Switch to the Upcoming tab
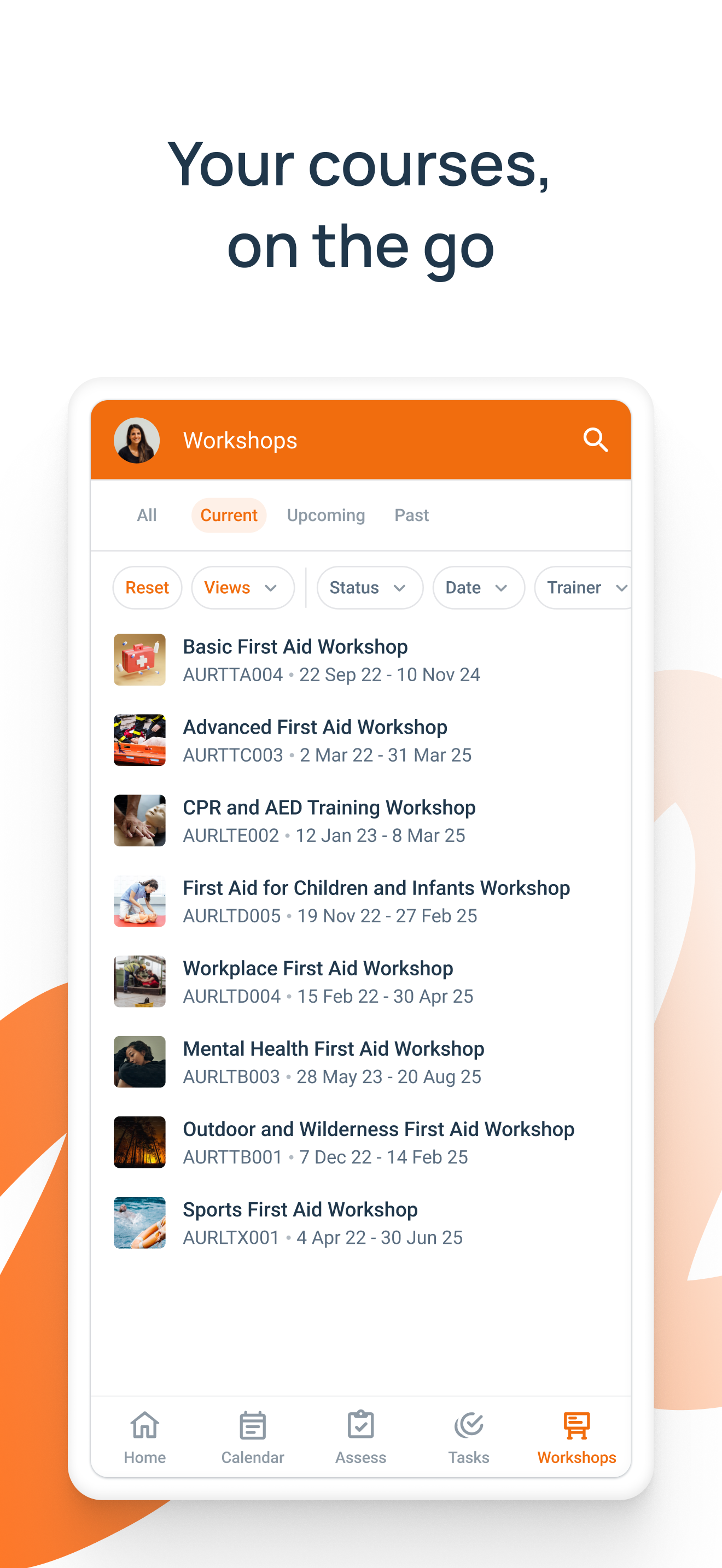This screenshot has height=1568, width=722. pos(325,515)
